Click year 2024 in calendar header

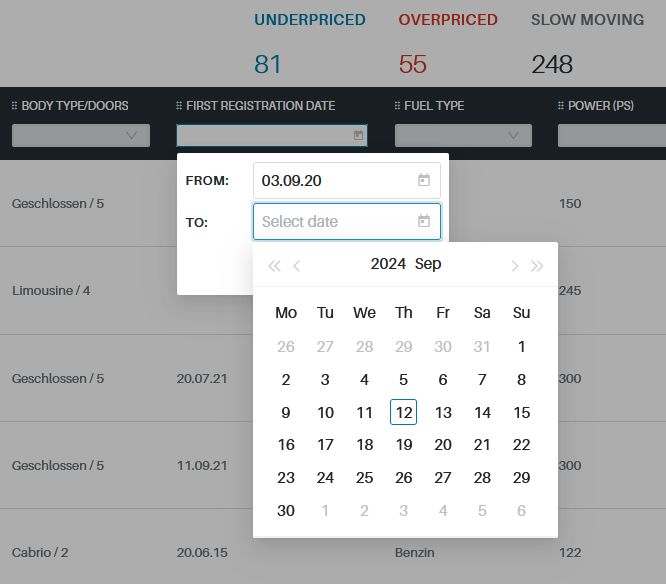[x=388, y=264]
